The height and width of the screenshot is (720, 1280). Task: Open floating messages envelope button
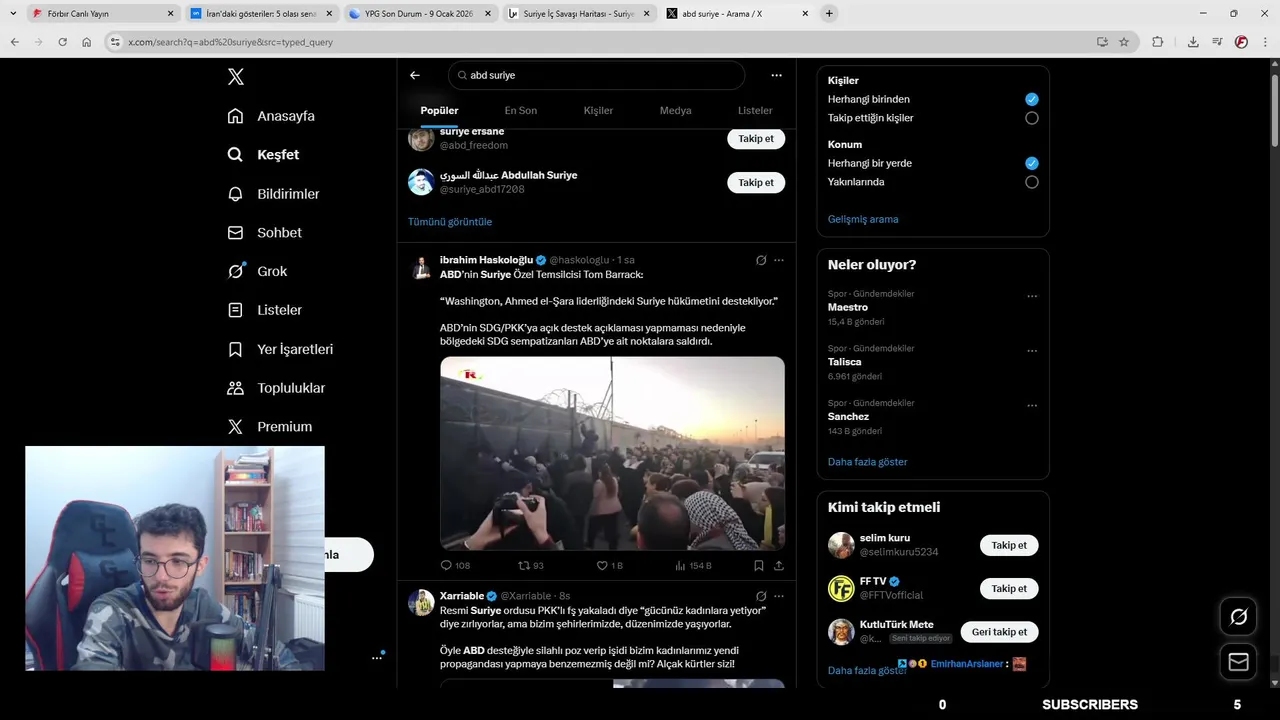(1238, 662)
